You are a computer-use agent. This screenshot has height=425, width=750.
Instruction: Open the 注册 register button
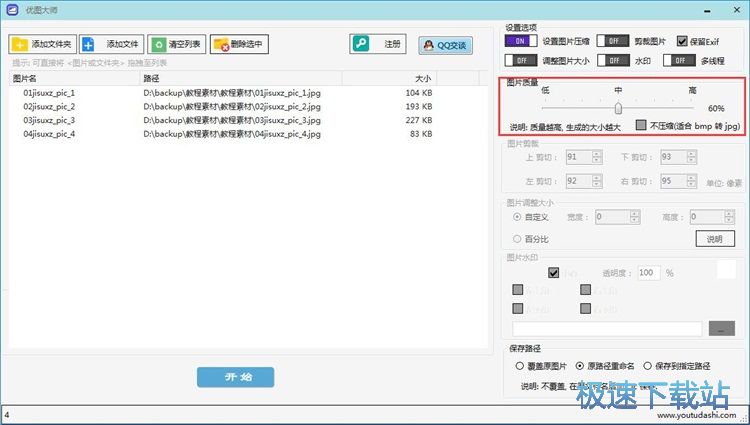pyautogui.click(x=378, y=44)
